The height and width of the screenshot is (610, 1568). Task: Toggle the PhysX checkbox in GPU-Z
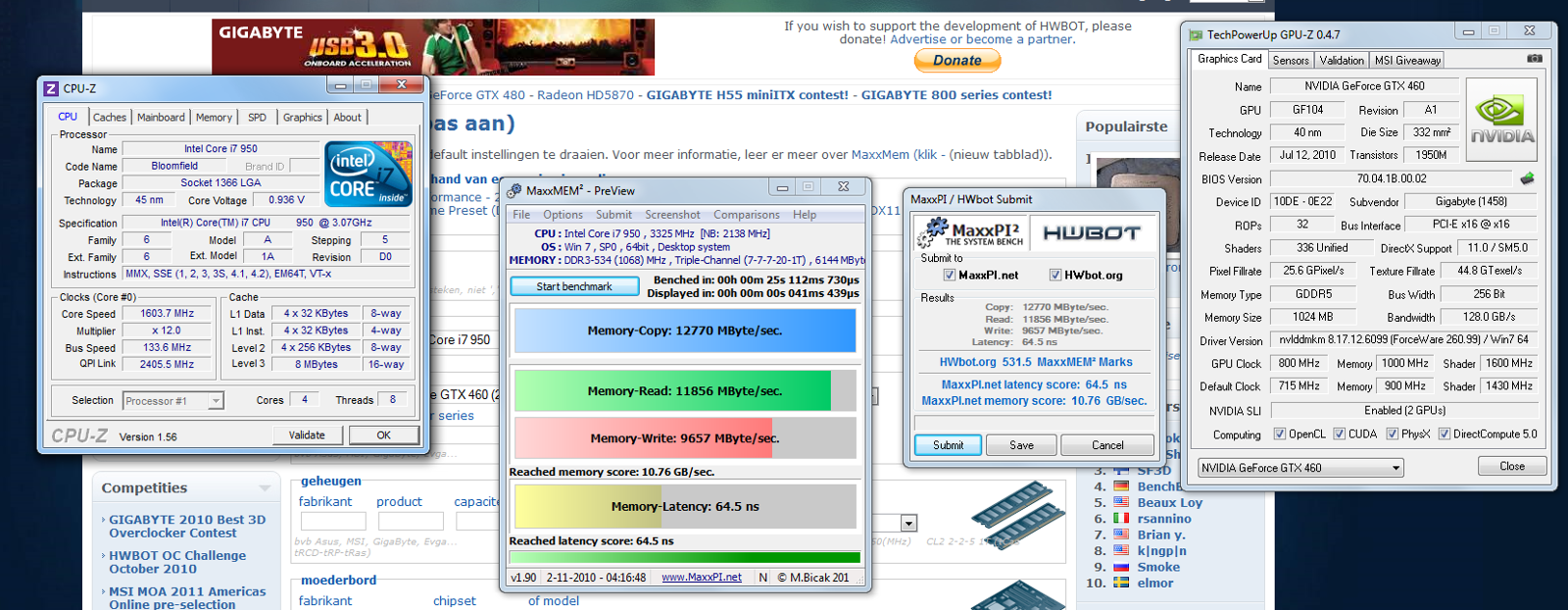pos(1392,433)
